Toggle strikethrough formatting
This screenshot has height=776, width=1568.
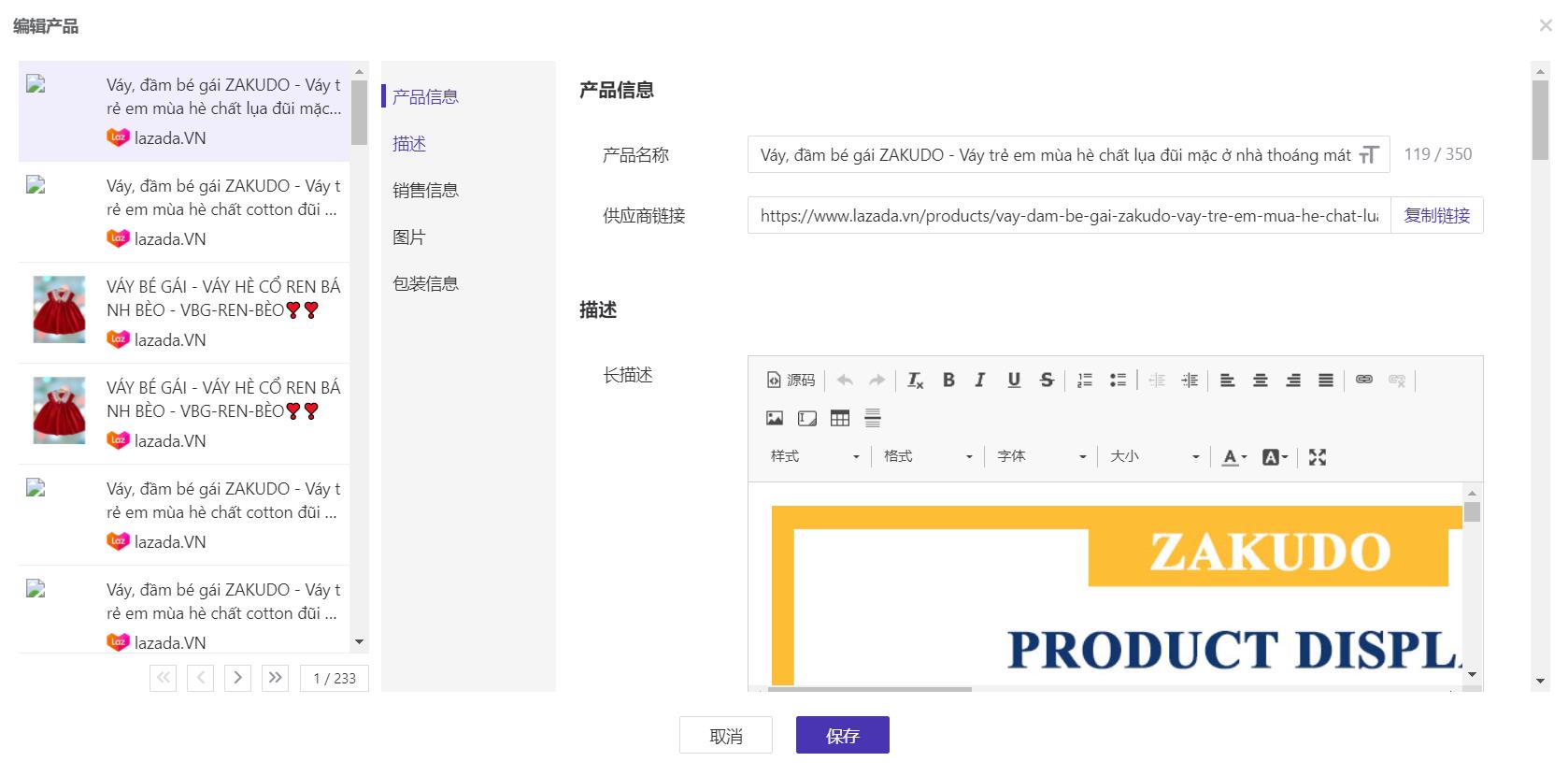[x=1047, y=380]
